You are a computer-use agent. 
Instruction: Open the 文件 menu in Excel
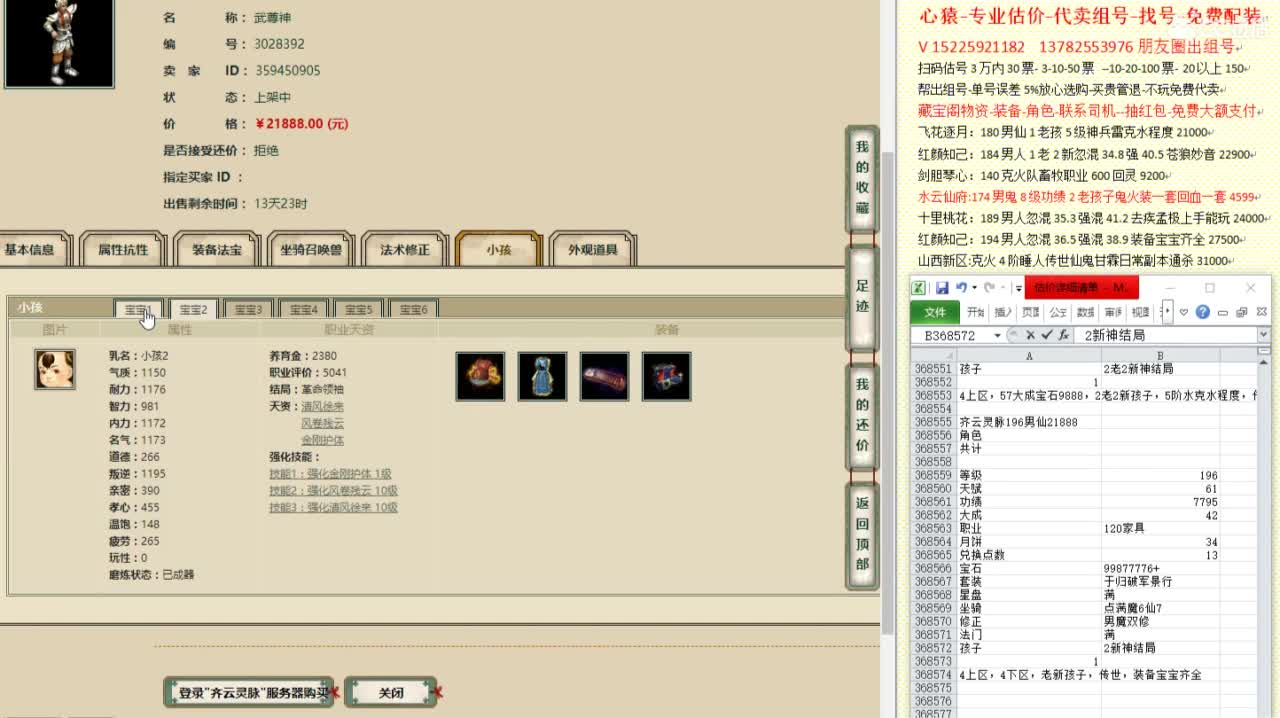pyautogui.click(x=936, y=311)
